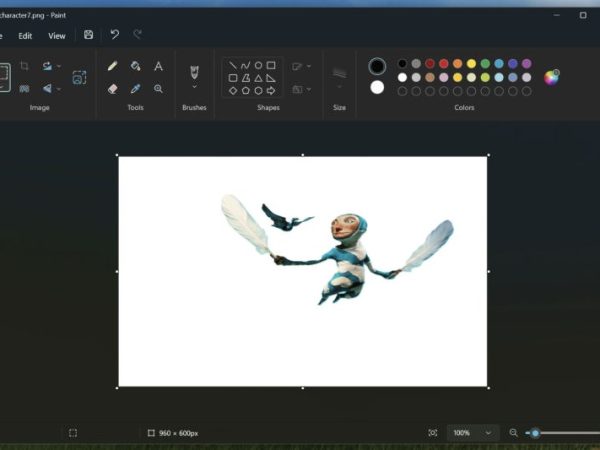
Task: Select the Pencil tool
Action: coord(112,66)
